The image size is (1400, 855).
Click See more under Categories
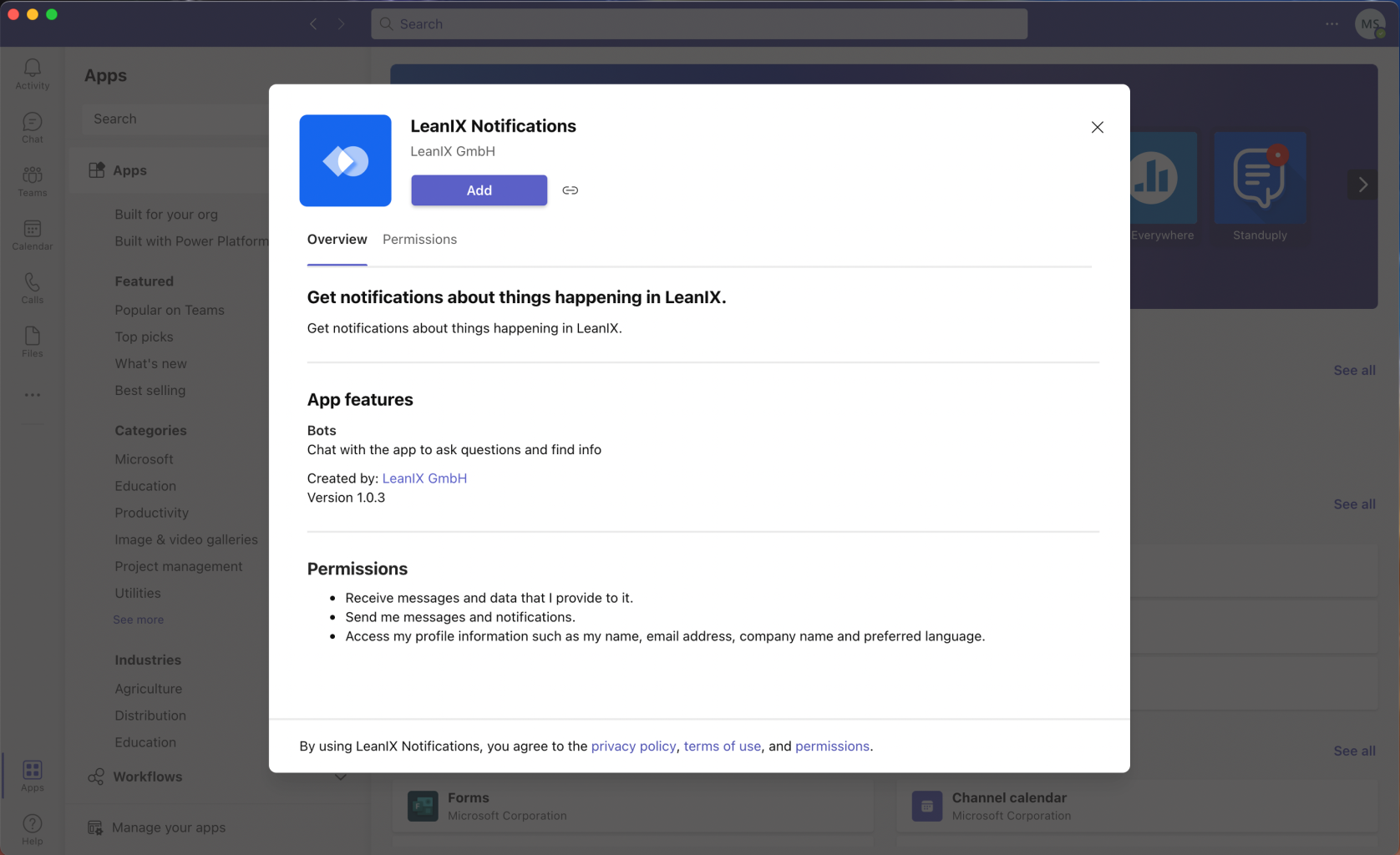(139, 620)
